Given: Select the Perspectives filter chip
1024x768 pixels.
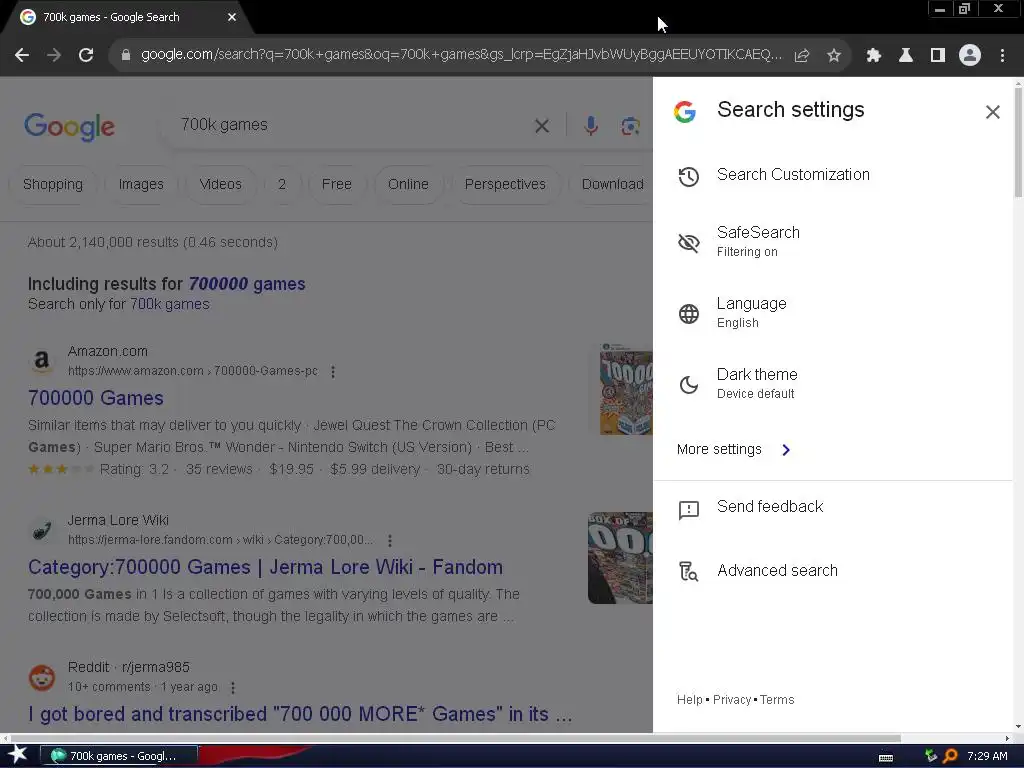Looking at the screenshot, I should pos(505,184).
